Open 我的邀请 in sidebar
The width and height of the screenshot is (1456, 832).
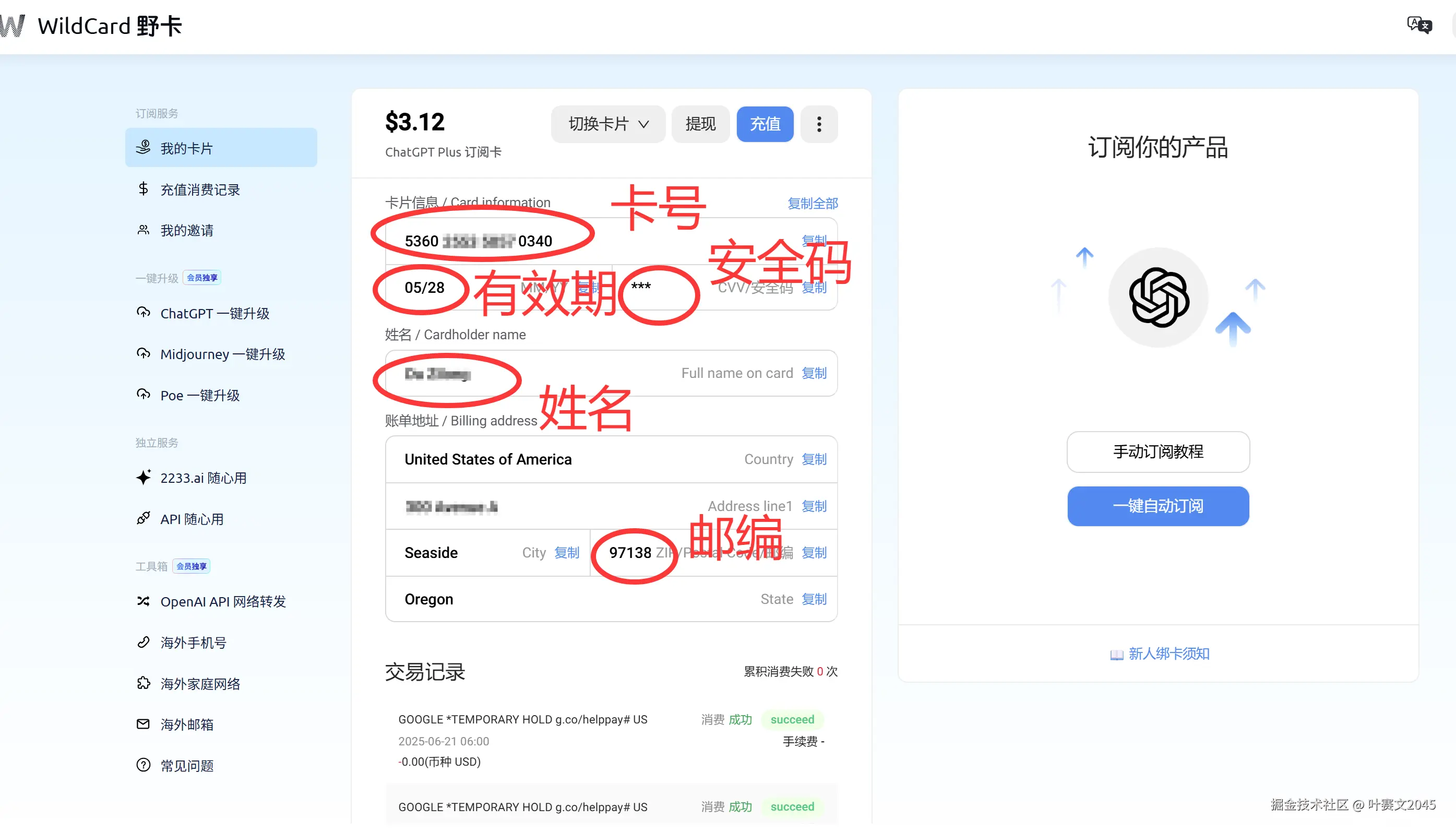click(x=186, y=230)
